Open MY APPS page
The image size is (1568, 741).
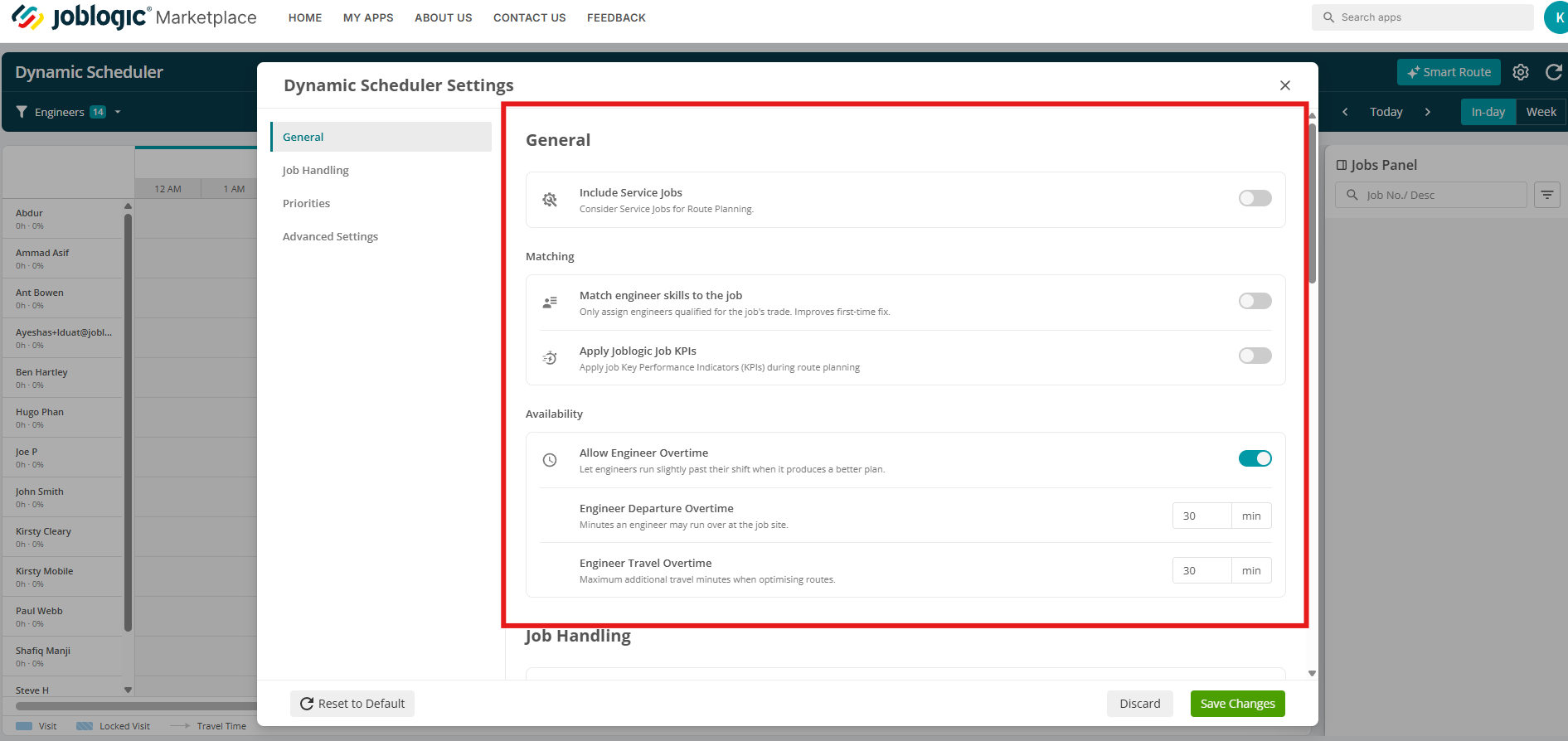[368, 17]
